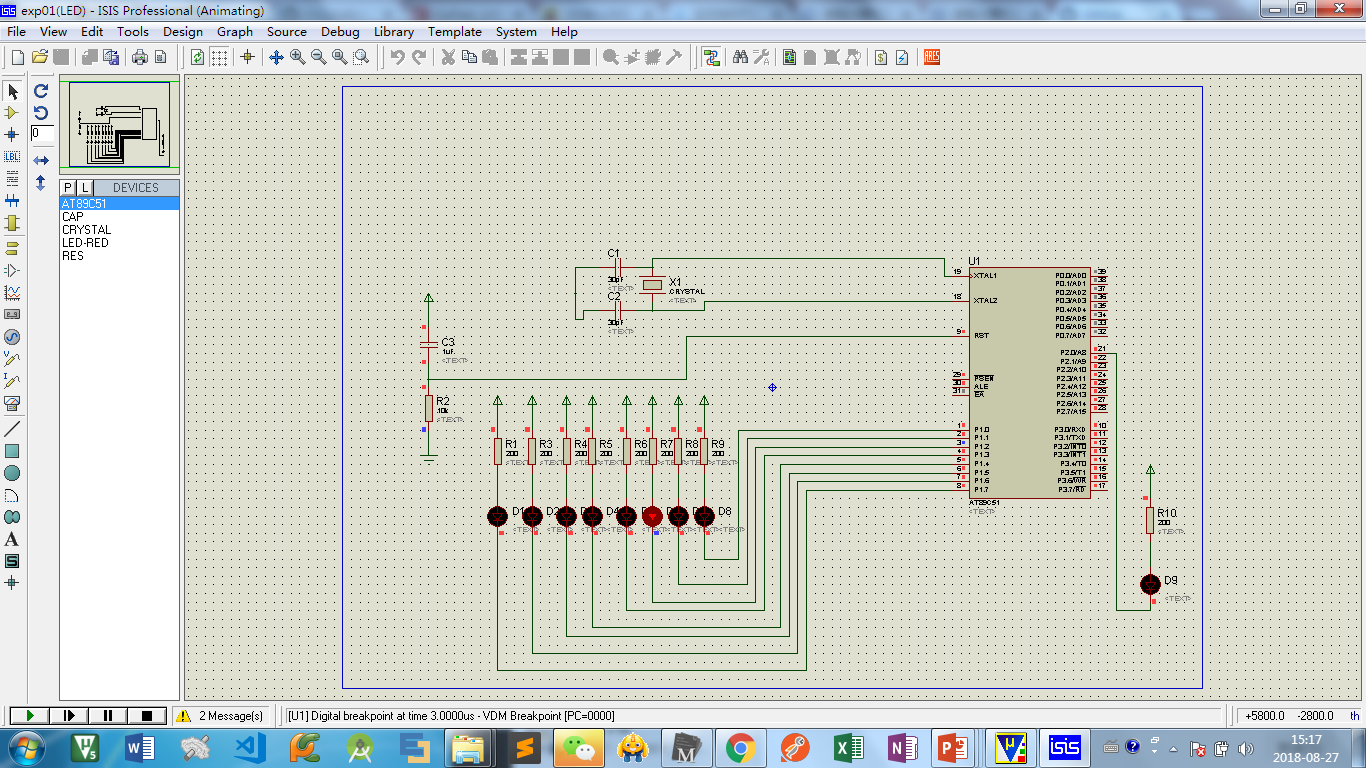This screenshot has width=1366, height=768.
Task: Click the Bill of Materials icon
Action: click(x=881, y=57)
